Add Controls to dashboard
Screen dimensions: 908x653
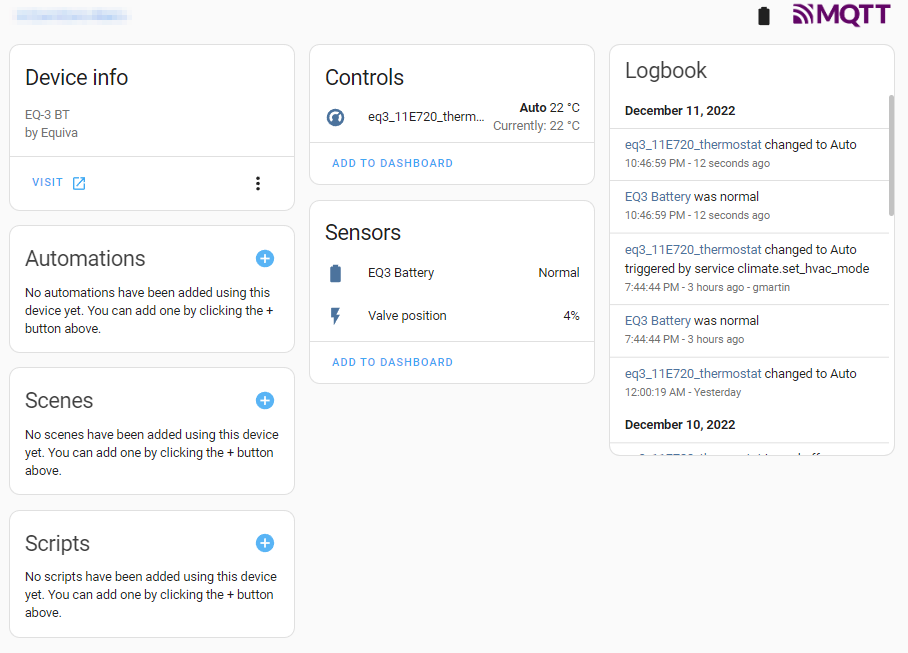click(392, 163)
